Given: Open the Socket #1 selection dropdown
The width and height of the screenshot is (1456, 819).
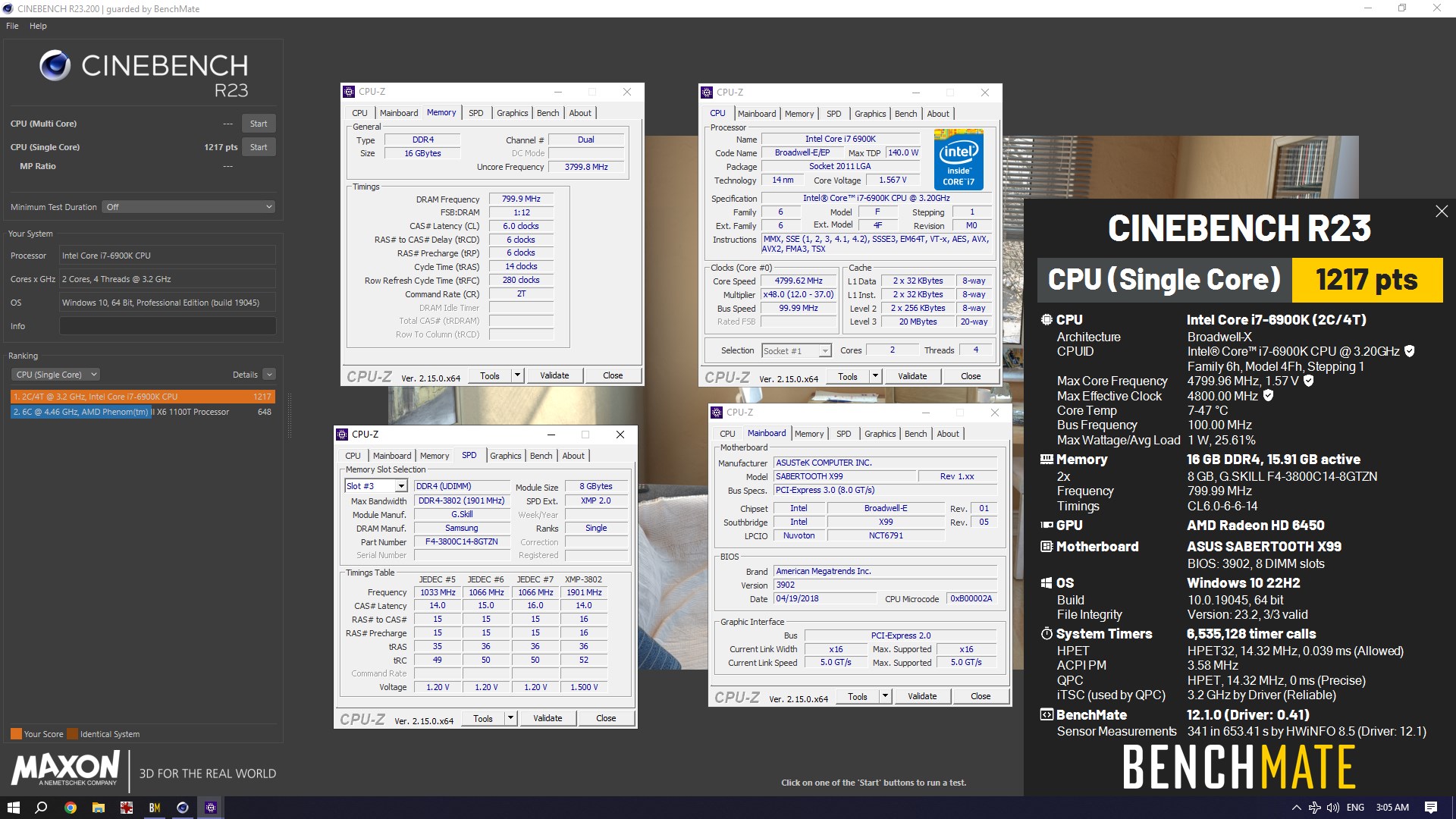Looking at the screenshot, I should tap(796, 351).
